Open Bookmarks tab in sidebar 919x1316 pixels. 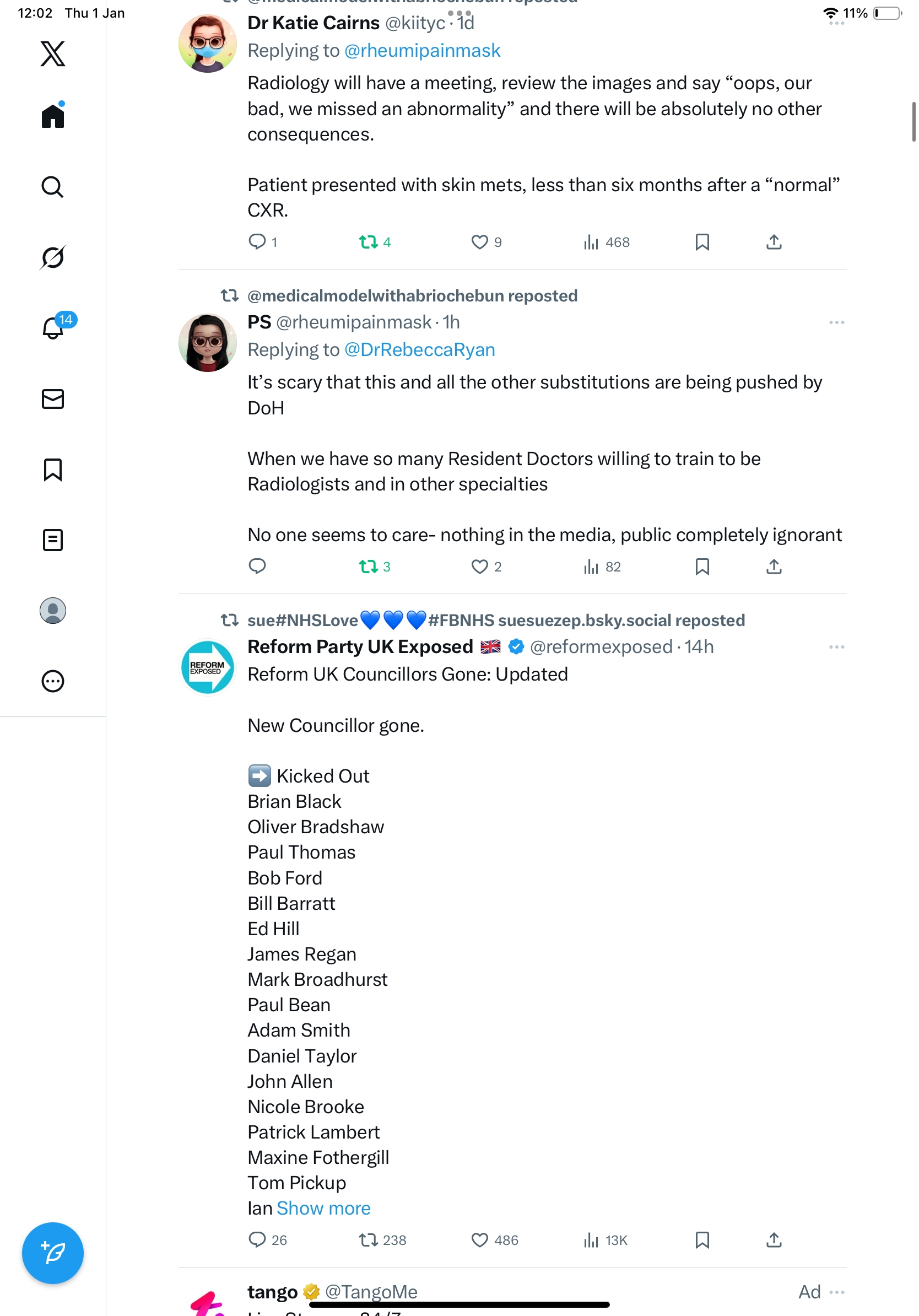53,470
